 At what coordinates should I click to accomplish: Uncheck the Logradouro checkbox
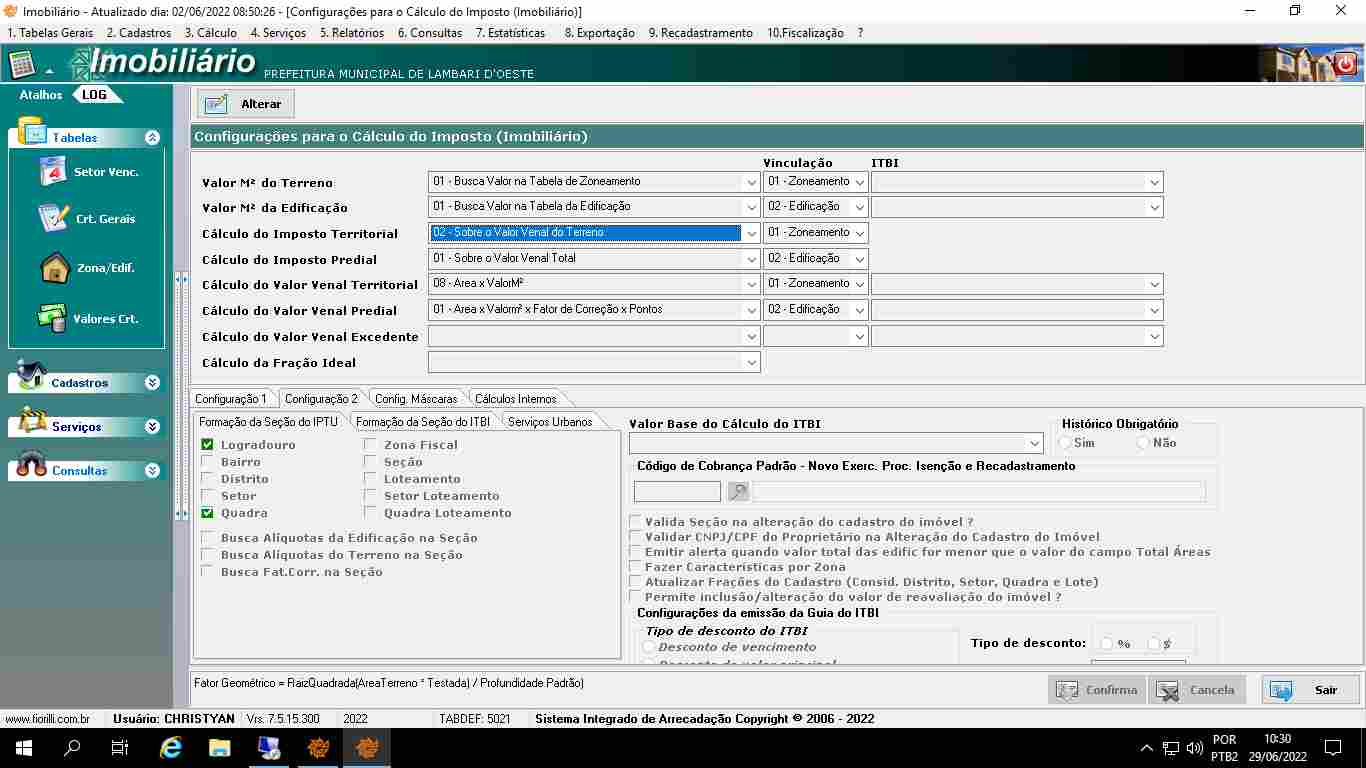[207, 445]
